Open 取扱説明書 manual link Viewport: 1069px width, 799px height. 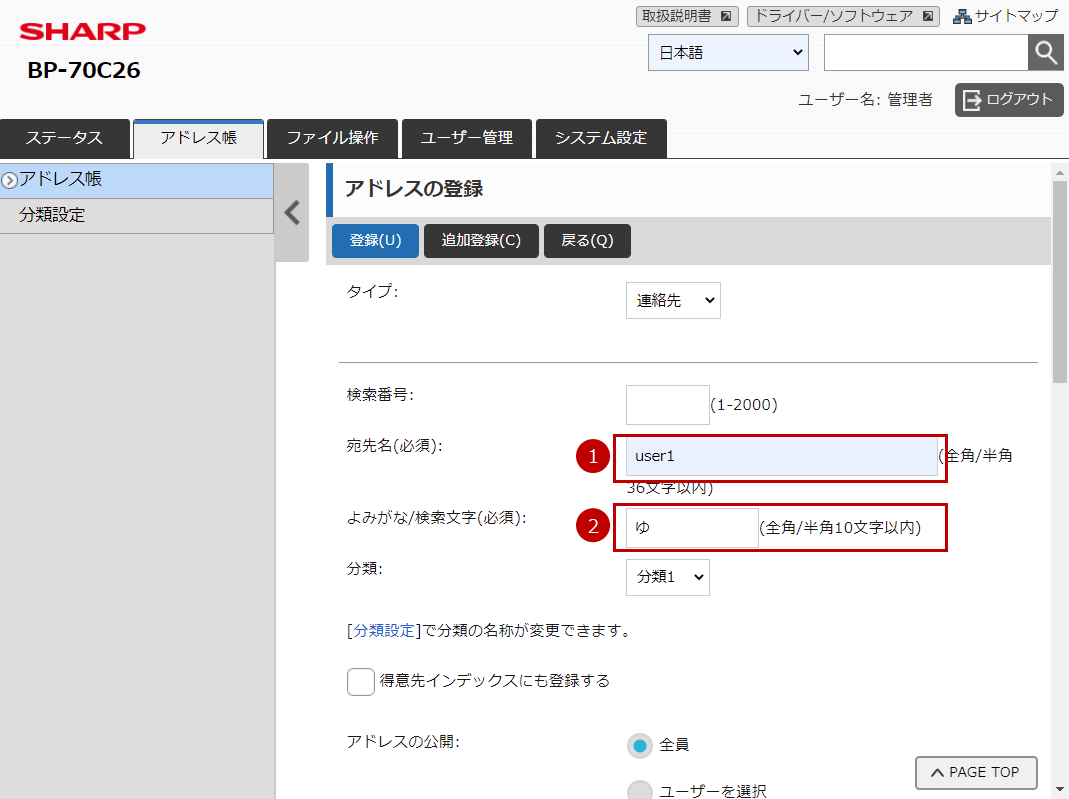point(687,16)
